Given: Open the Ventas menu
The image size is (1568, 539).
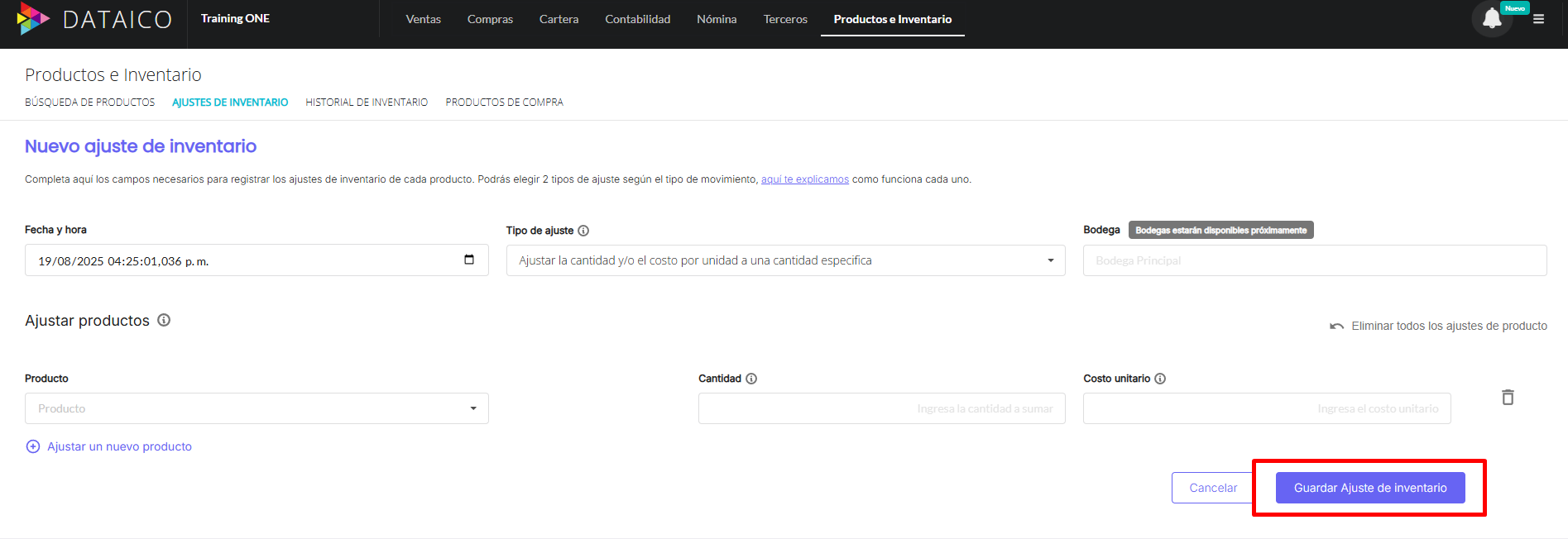Looking at the screenshot, I should (x=423, y=19).
